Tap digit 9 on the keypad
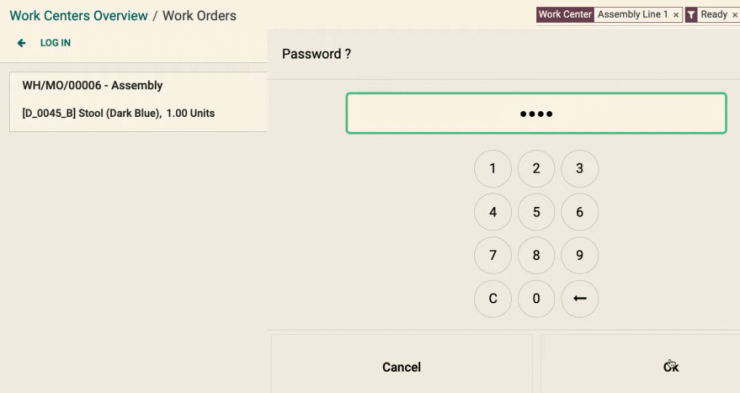 point(580,255)
